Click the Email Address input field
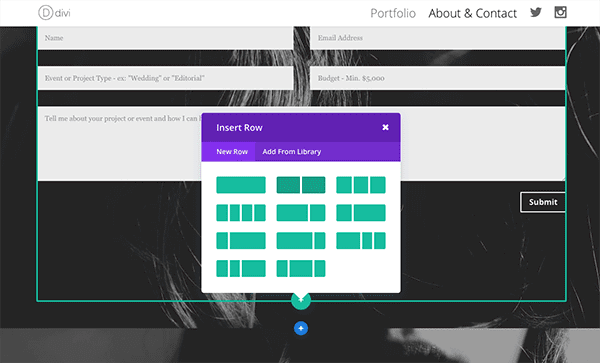Image resolution: width=600 pixels, height=363 pixels. point(437,38)
